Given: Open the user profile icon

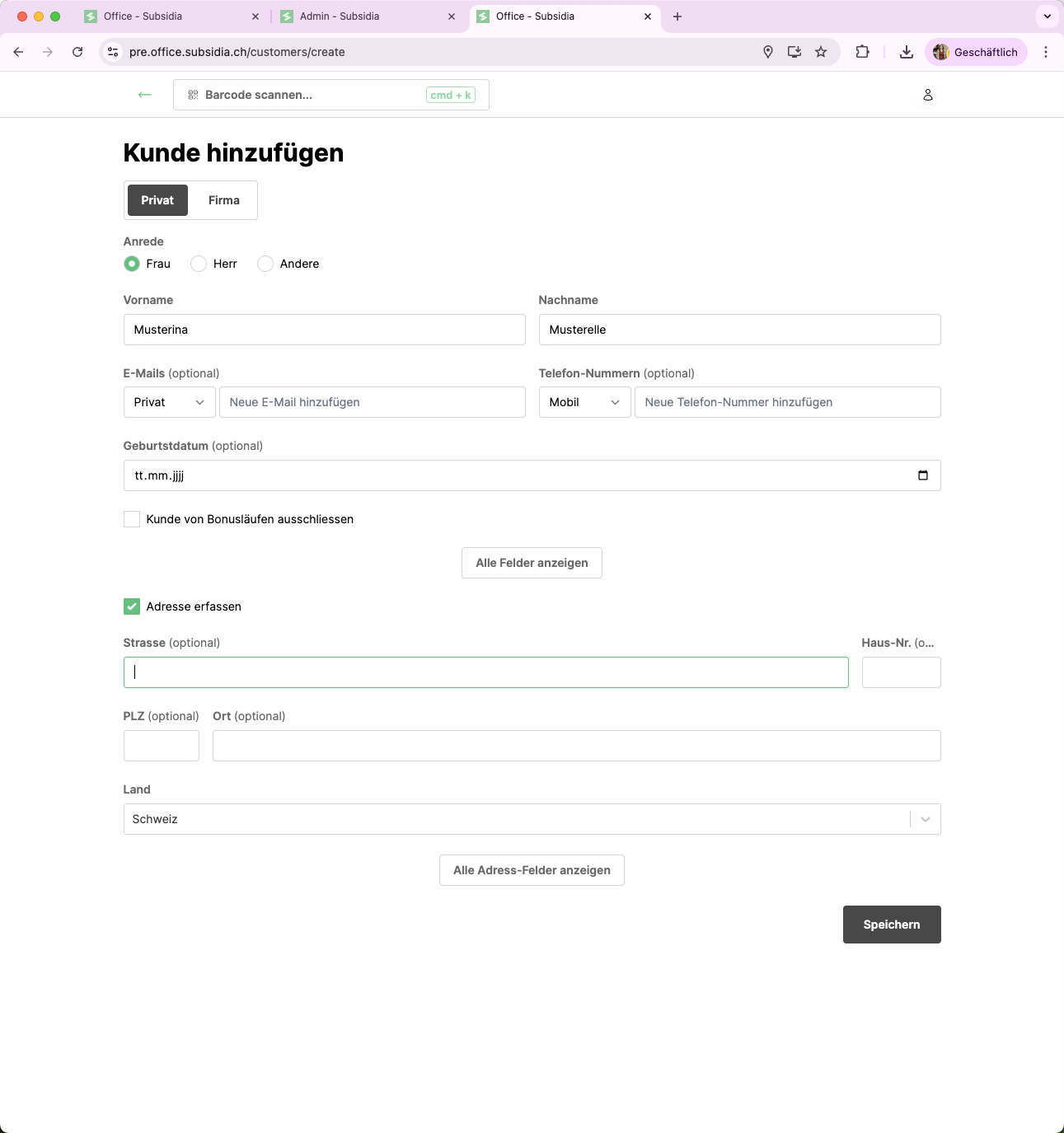Looking at the screenshot, I should coord(927,95).
